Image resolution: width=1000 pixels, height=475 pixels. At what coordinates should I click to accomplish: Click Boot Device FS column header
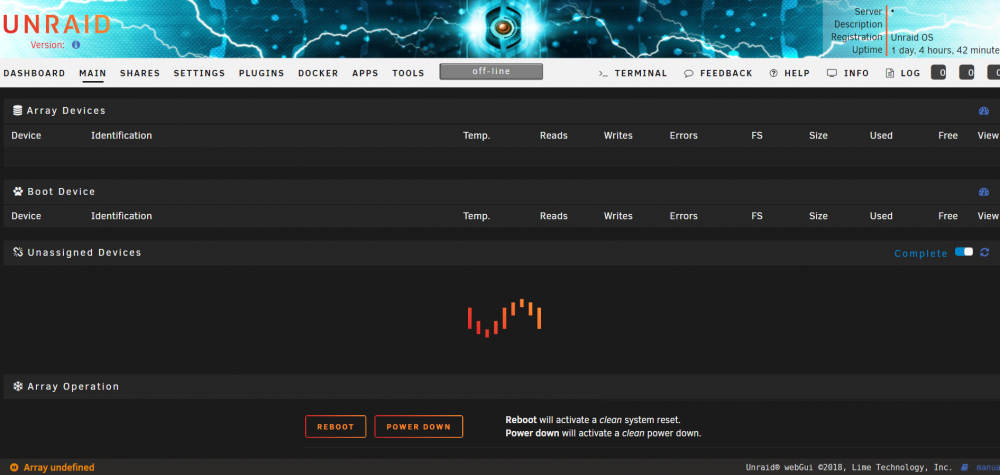[x=757, y=216]
